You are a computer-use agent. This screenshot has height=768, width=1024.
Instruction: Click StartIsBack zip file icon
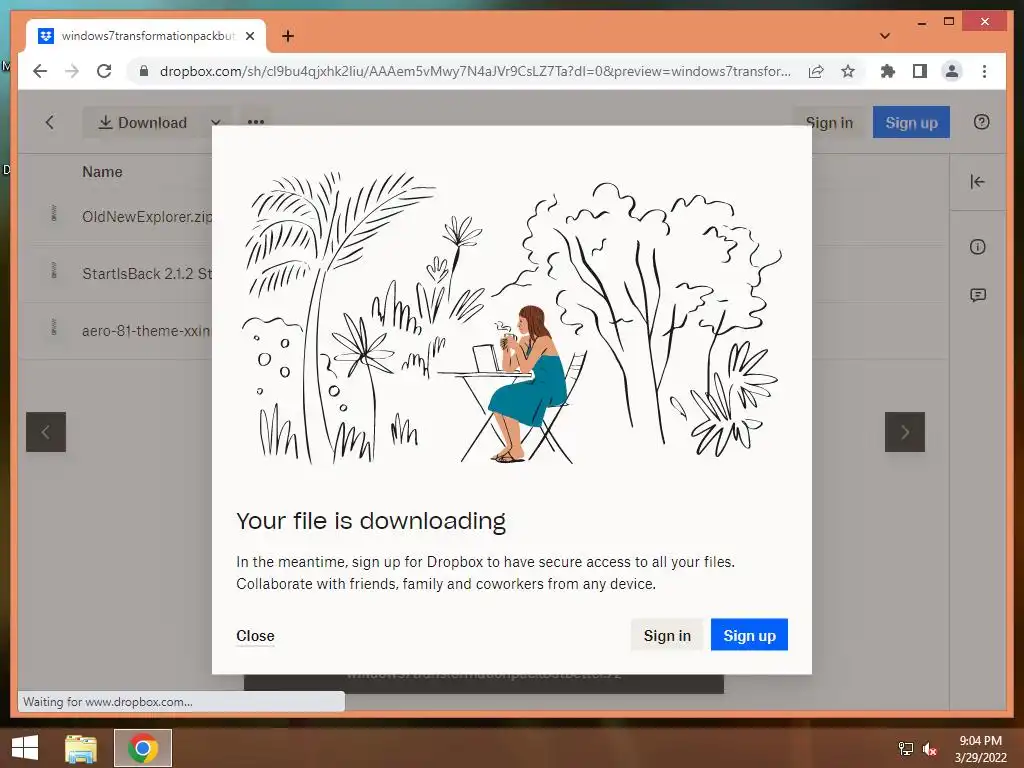pos(54,270)
